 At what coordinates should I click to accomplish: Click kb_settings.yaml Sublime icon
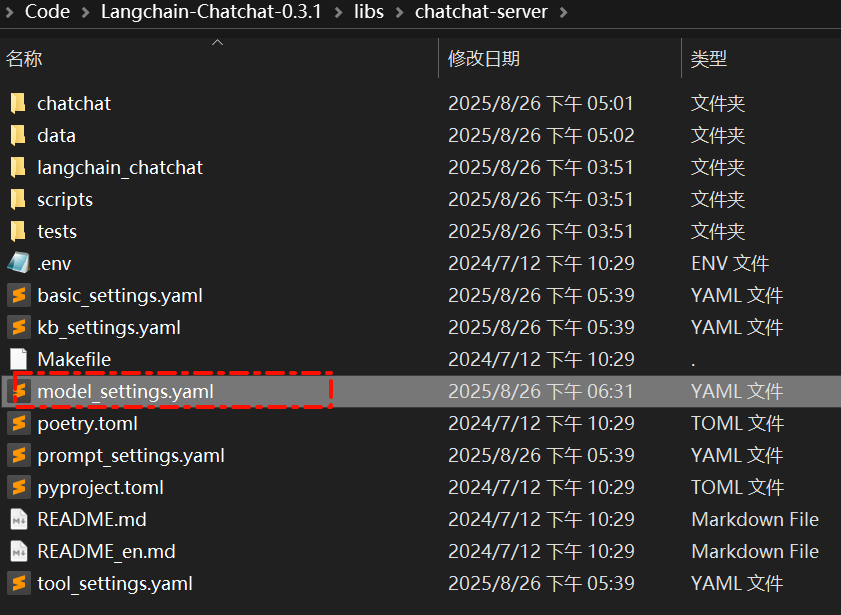point(19,327)
